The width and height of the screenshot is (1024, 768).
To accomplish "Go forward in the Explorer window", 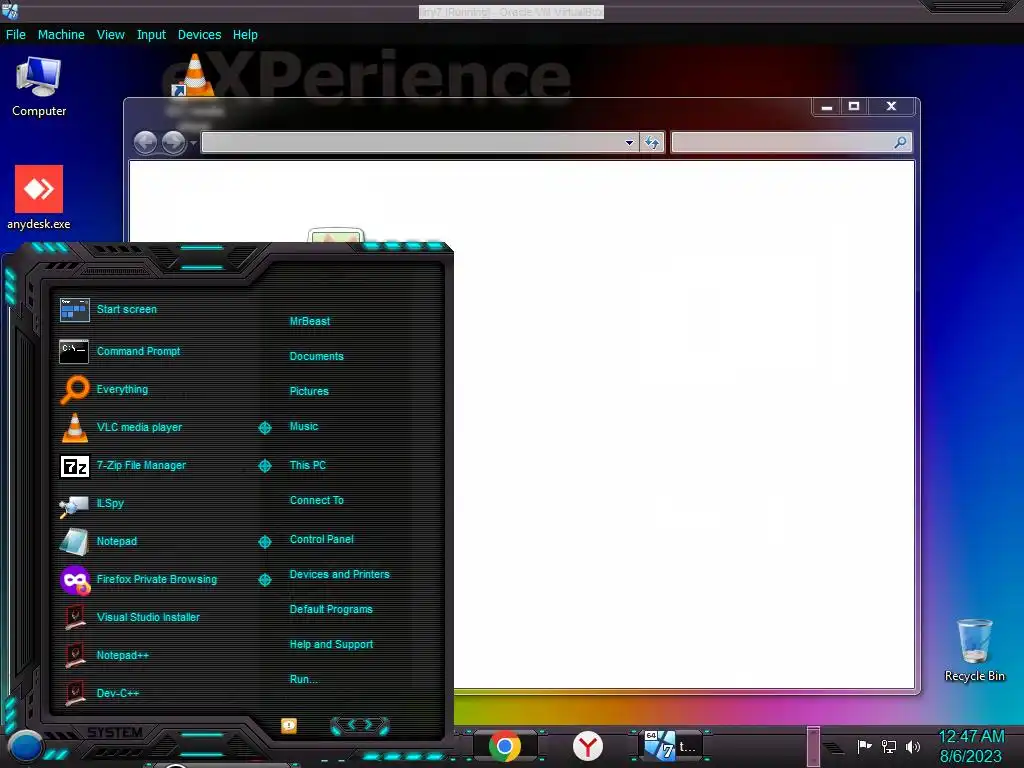I will [x=173, y=142].
